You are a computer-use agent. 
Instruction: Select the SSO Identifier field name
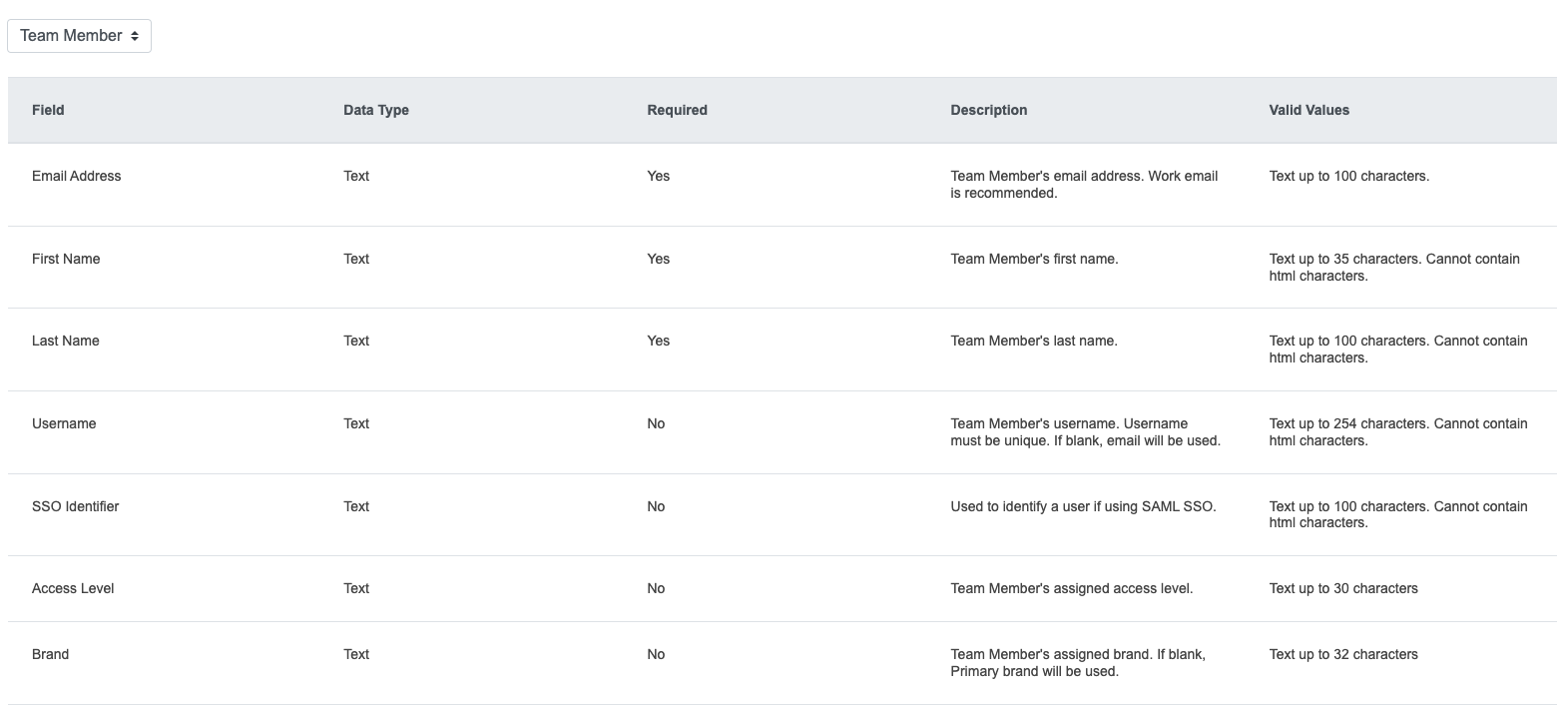pos(75,506)
